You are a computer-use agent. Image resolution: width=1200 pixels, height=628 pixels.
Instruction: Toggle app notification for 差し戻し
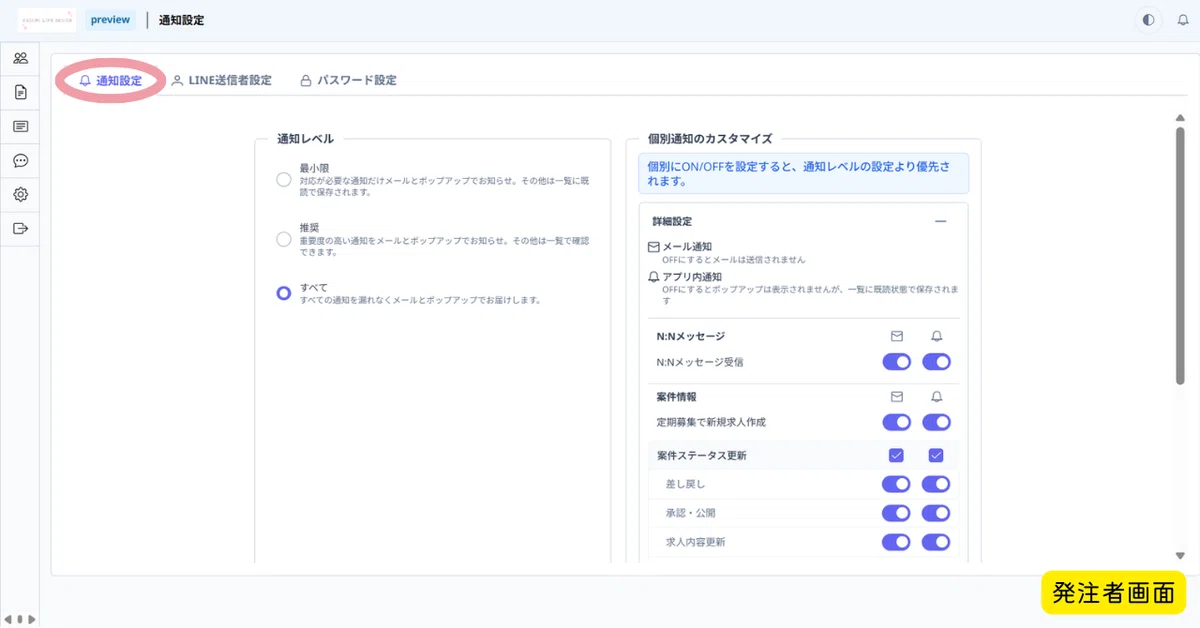[936, 484]
